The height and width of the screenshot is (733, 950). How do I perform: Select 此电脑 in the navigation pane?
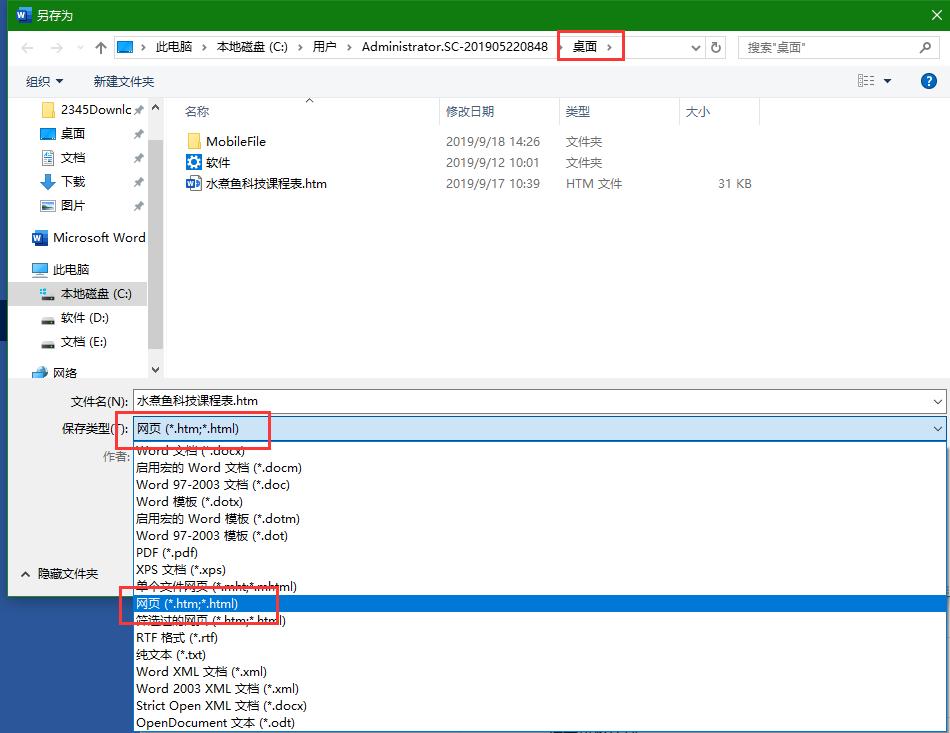pyautogui.click(x=70, y=268)
